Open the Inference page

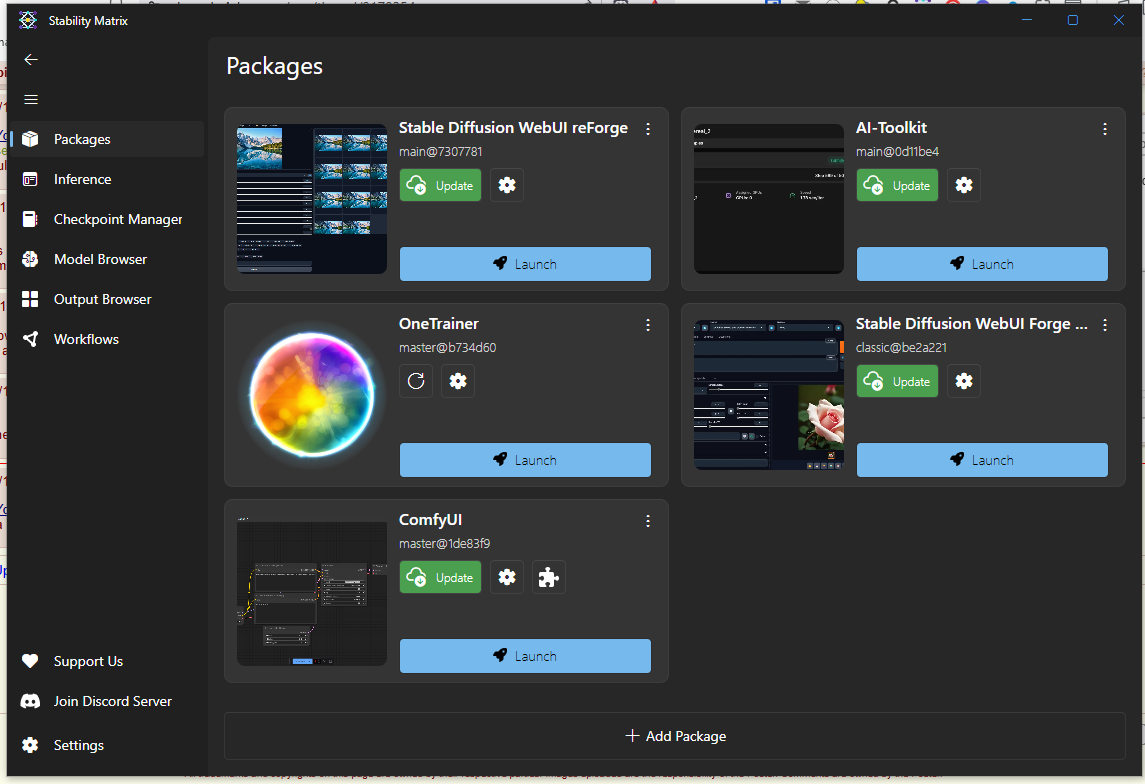(107, 179)
